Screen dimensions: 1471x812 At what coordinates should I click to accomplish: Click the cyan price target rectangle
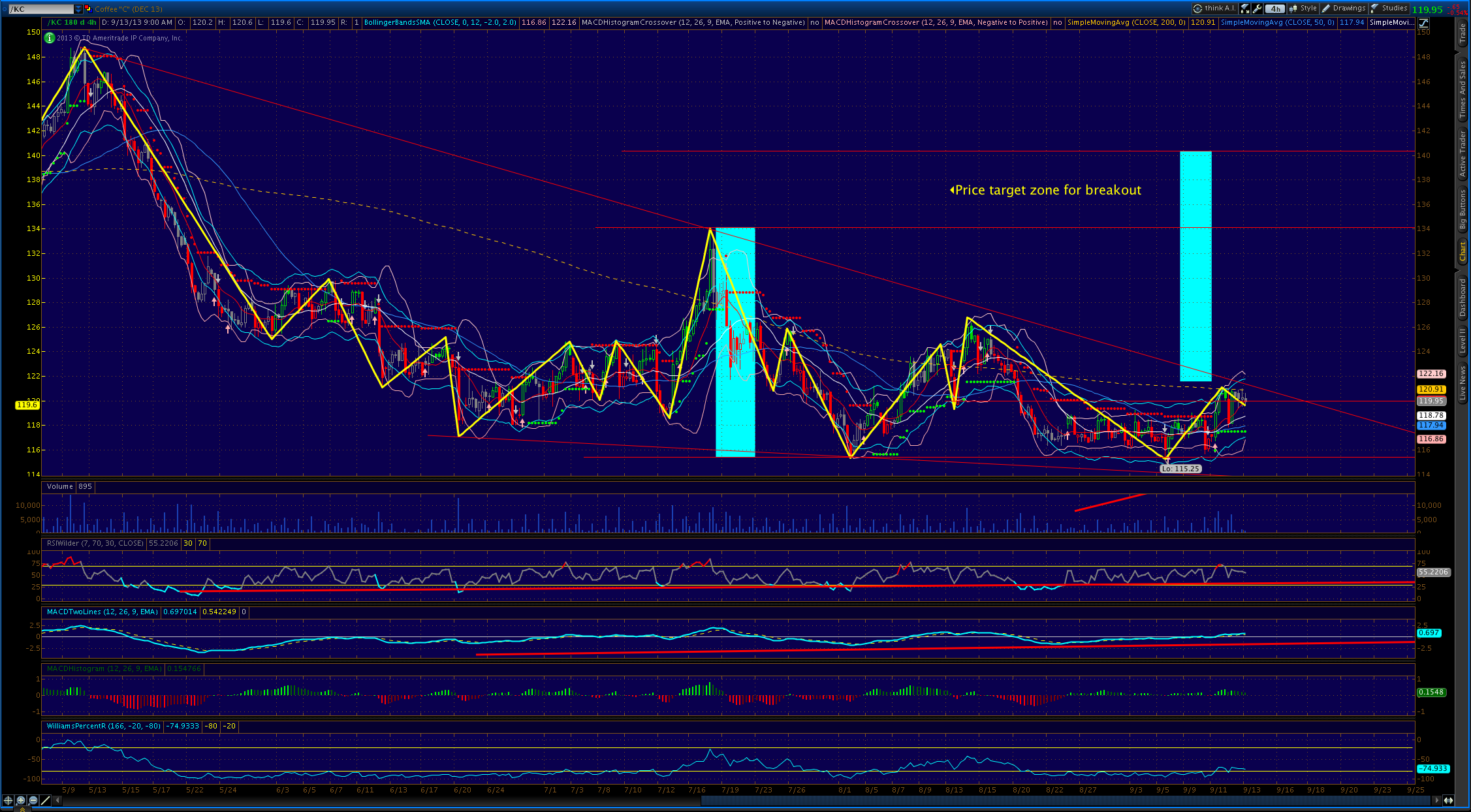(1195, 266)
